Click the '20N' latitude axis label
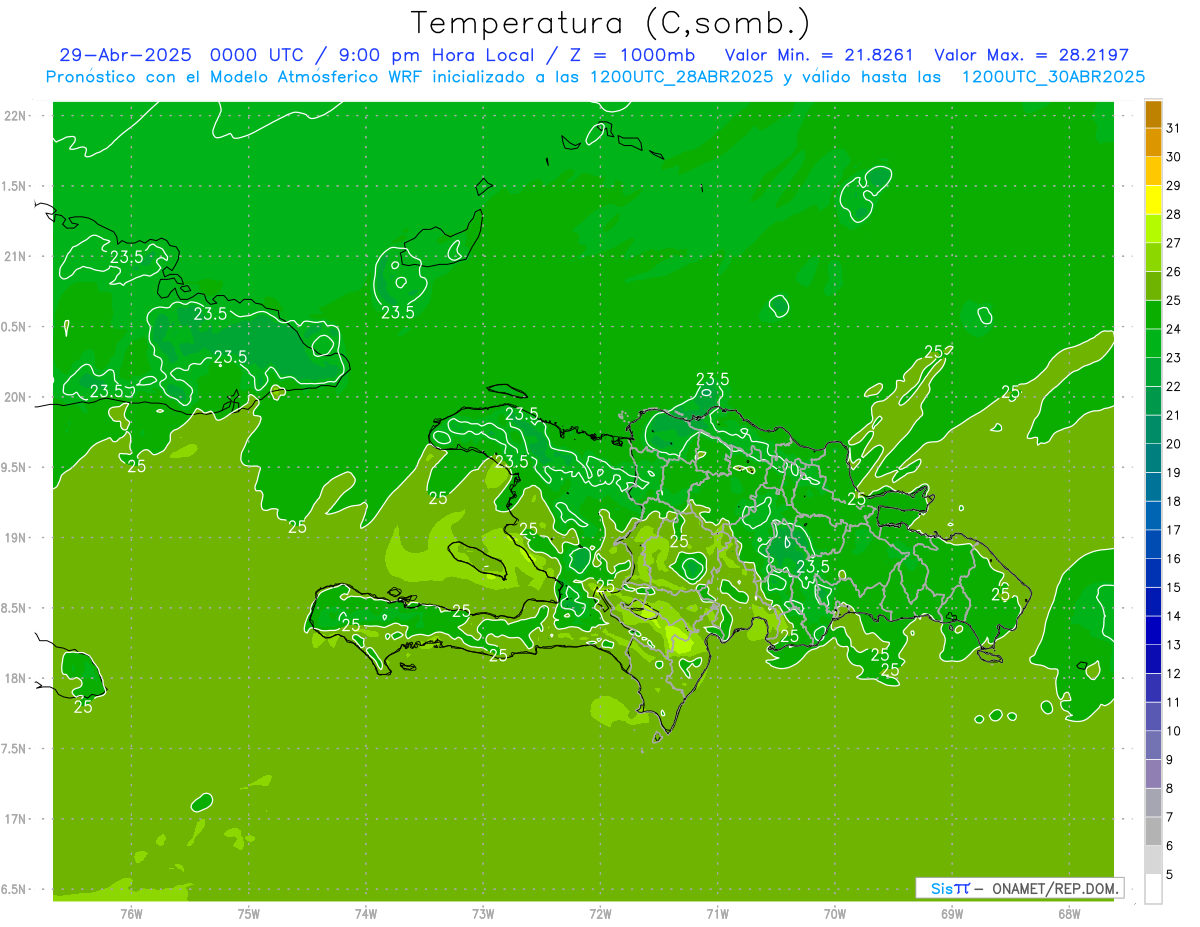 pyautogui.click(x=15, y=397)
